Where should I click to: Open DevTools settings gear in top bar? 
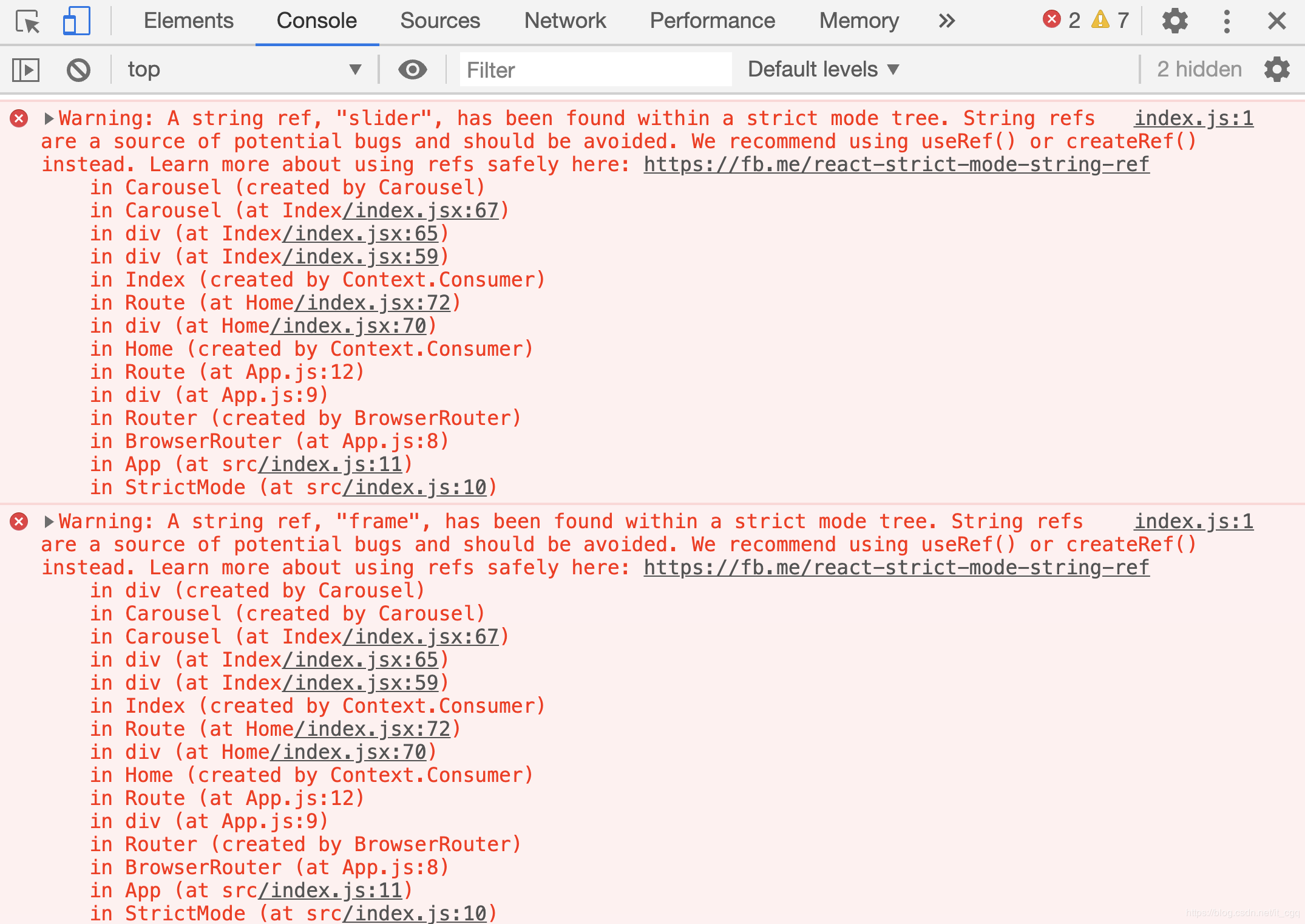pos(1174,21)
